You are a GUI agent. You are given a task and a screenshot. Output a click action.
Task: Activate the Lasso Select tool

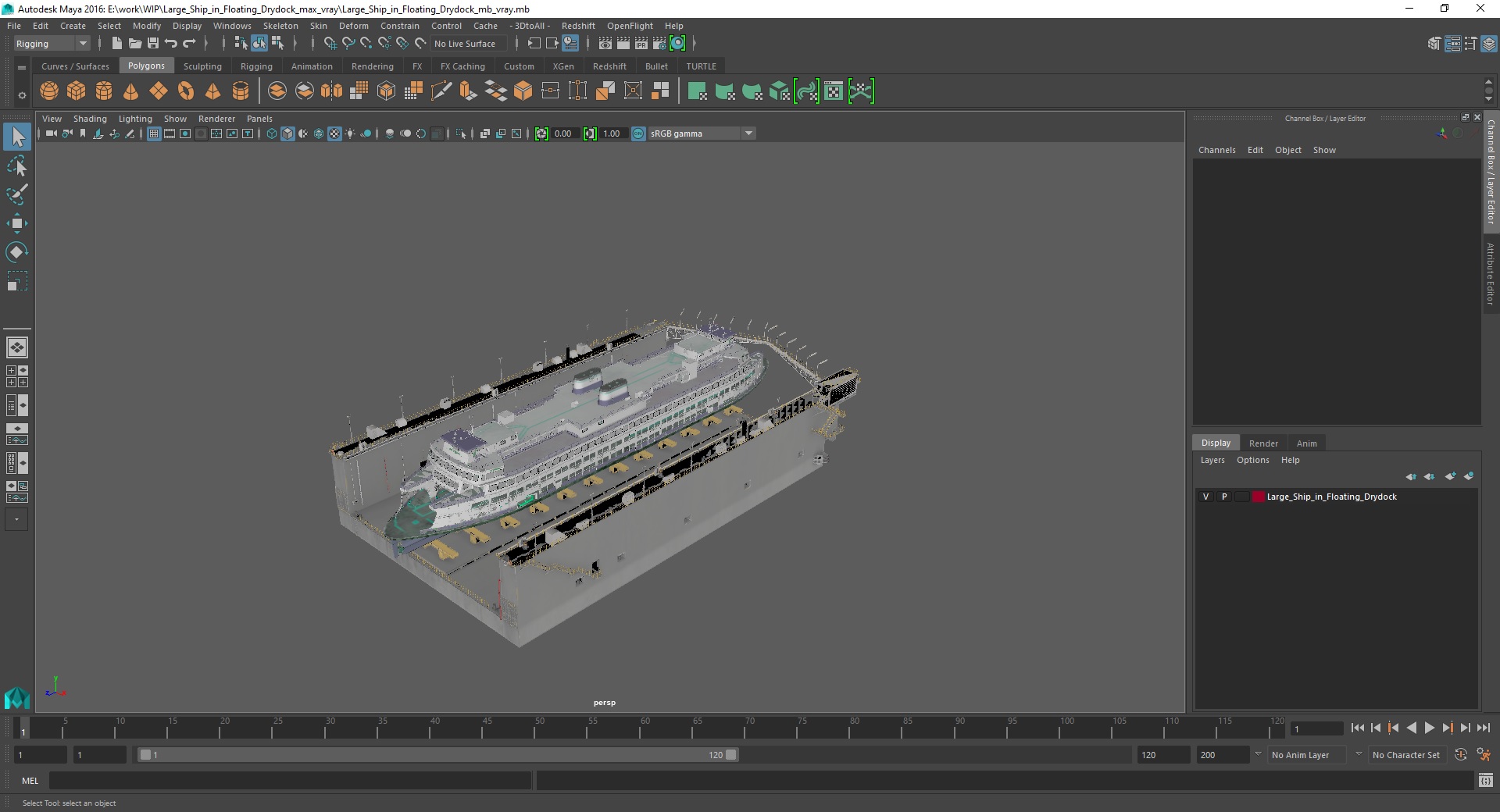coord(17,166)
